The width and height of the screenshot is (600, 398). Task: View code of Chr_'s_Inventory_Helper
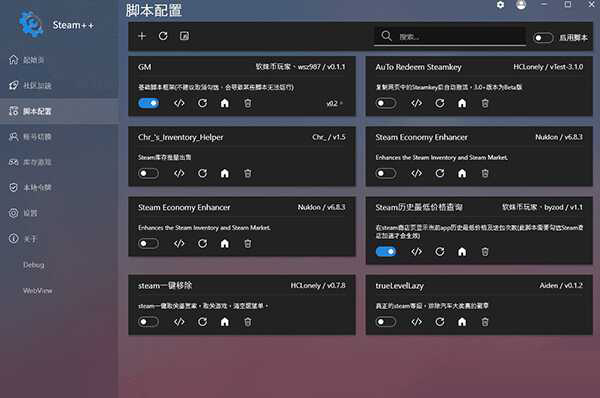[179, 173]
